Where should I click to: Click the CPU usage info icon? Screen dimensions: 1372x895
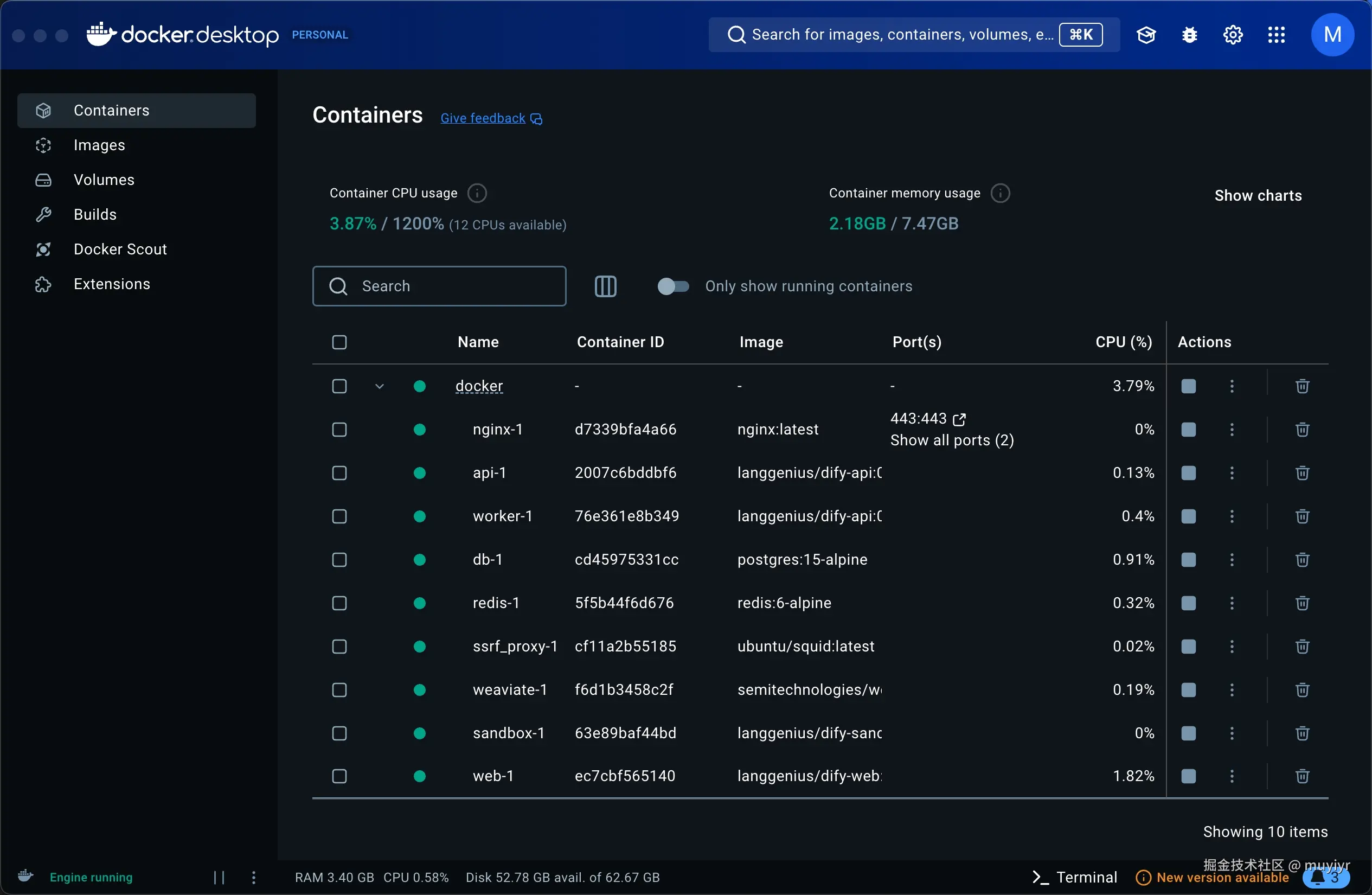click(477, 193)
